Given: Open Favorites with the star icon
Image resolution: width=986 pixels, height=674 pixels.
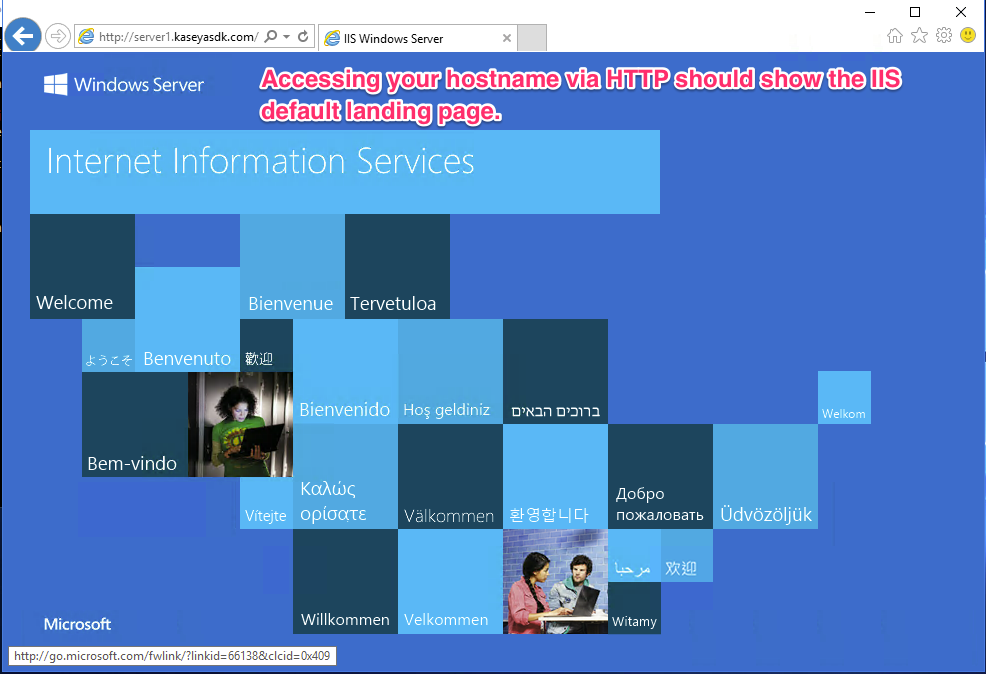Looking at the screenshot, I should [x=919, y=35].
